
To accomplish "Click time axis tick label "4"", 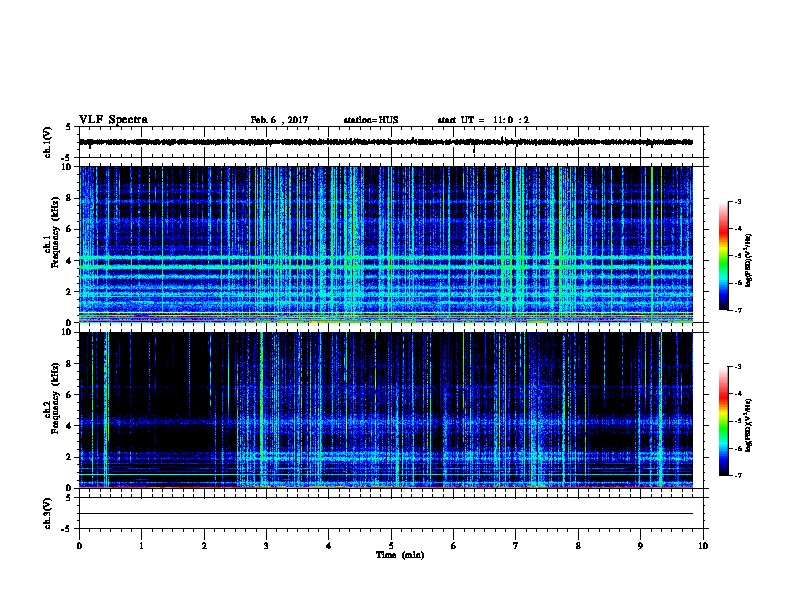I will (329, 546).
